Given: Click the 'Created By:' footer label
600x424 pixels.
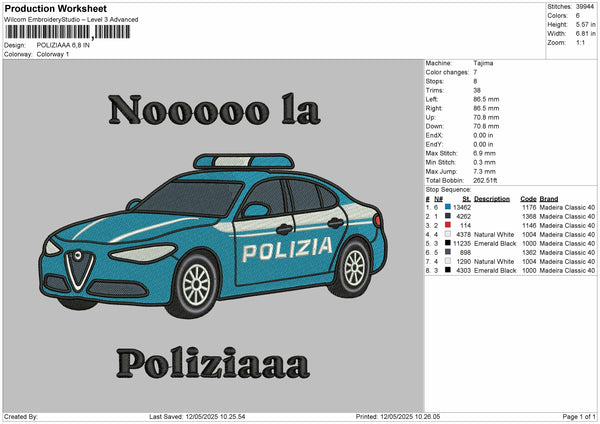Looking at the screenshot, I should tap(21, 416).
